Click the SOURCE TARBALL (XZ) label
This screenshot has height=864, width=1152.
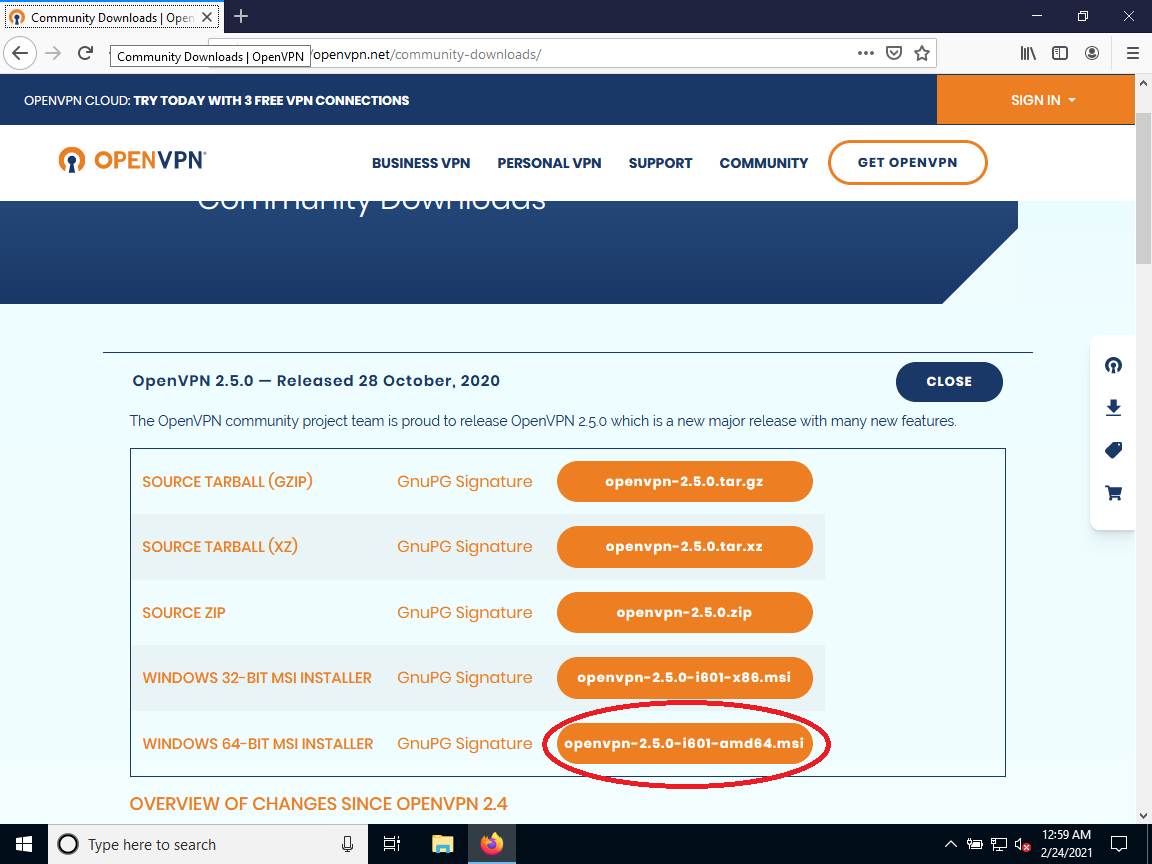[x=220, y=547]
